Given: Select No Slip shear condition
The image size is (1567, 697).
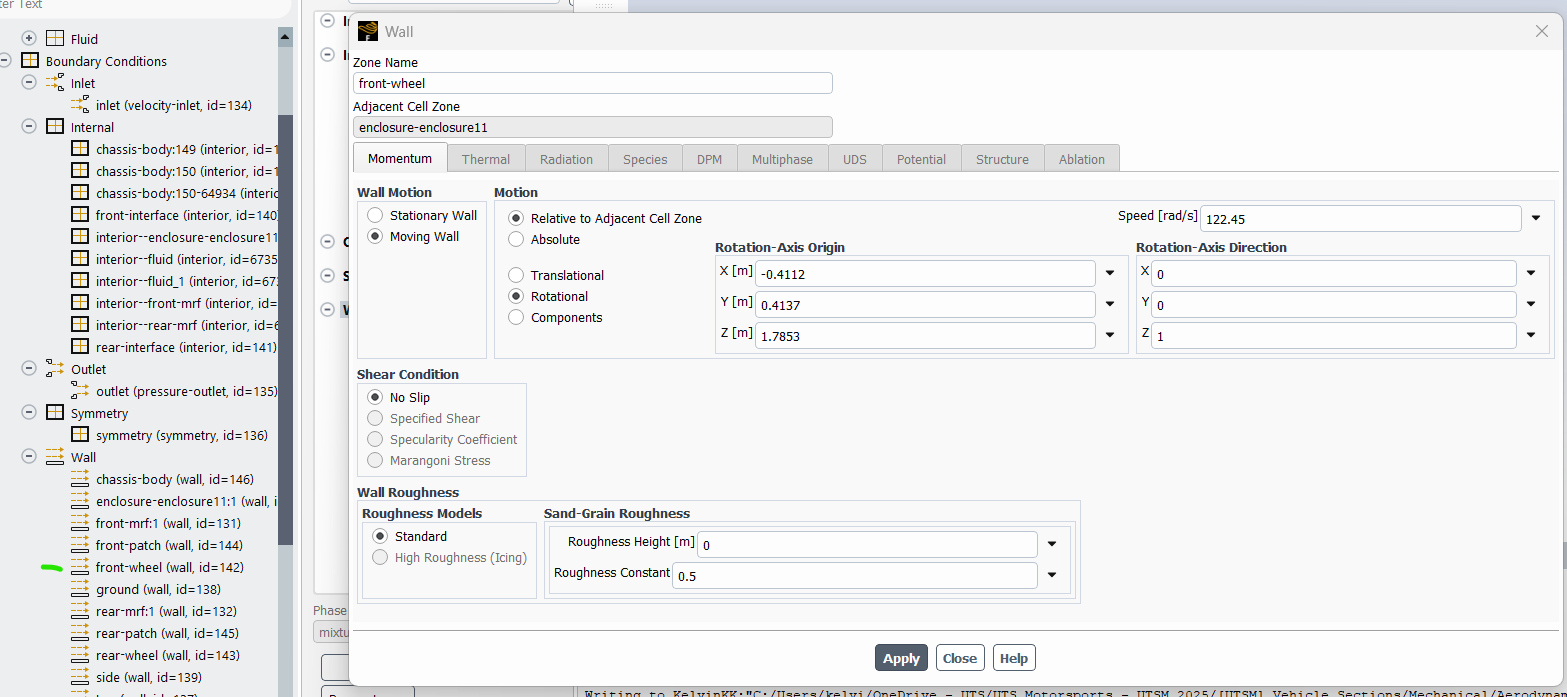Looking at the screenshot, I should coord(375,397).
